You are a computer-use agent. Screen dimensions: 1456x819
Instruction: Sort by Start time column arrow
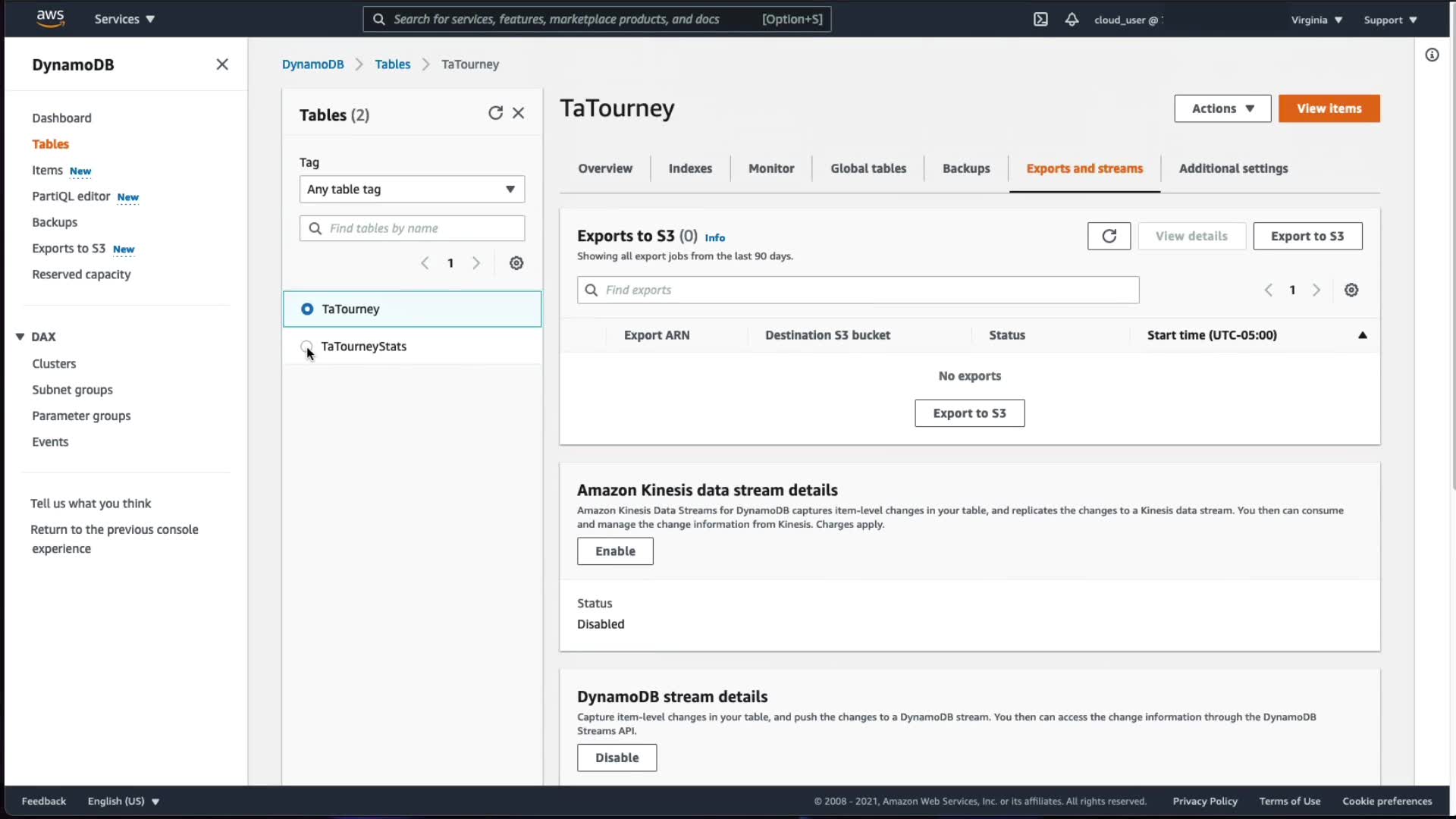(1362, 335)
